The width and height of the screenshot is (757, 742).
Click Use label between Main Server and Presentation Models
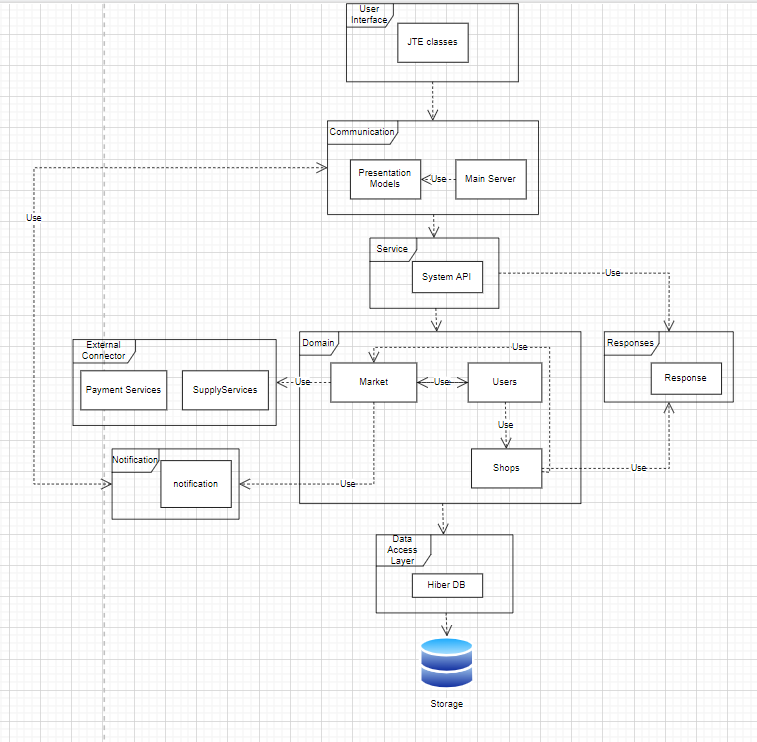pyautogui.click(x=438, y=179)
